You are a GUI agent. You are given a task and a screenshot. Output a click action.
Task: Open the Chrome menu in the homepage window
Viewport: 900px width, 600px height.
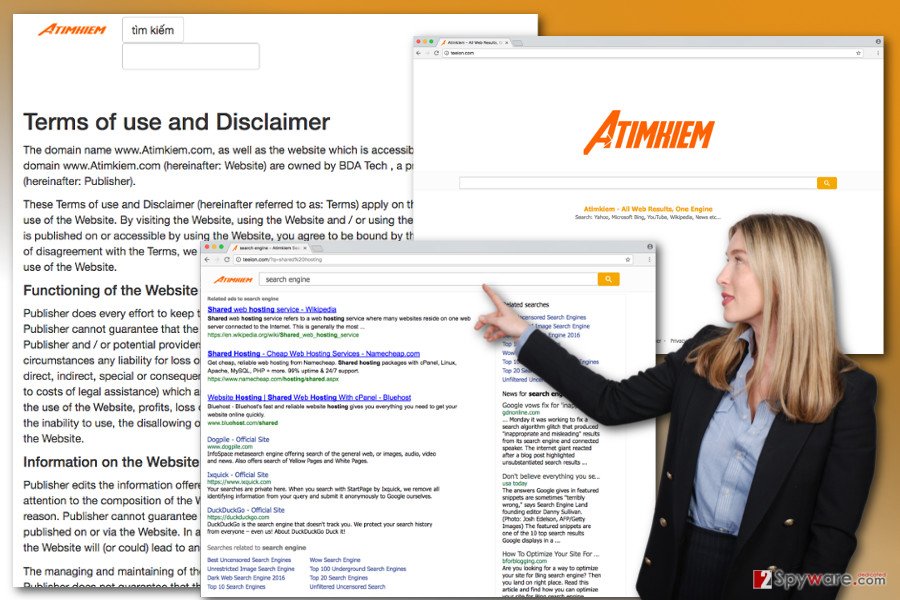pos(878,53)
